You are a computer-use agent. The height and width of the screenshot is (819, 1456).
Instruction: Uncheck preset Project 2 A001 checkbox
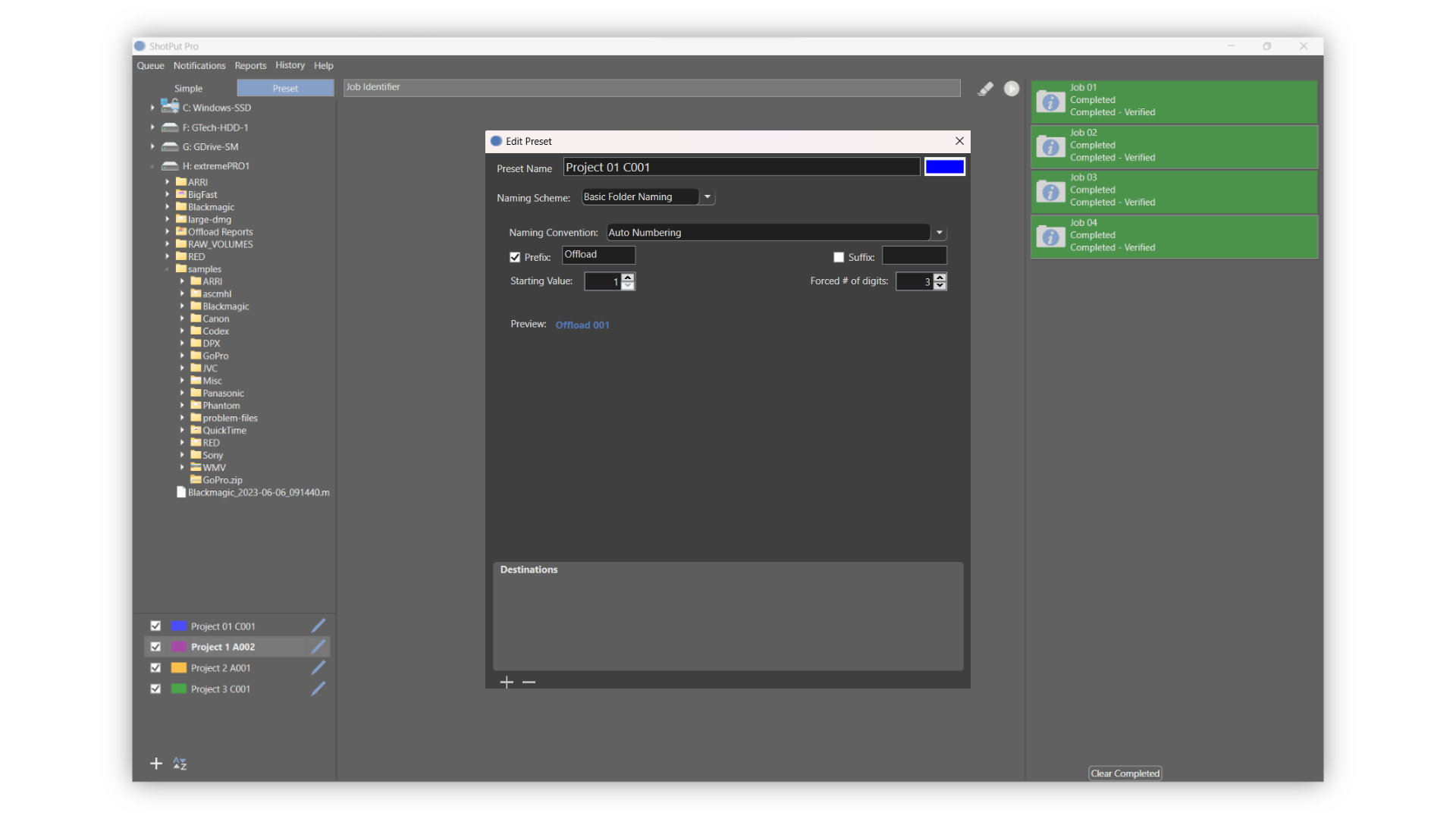coord(155,667)
